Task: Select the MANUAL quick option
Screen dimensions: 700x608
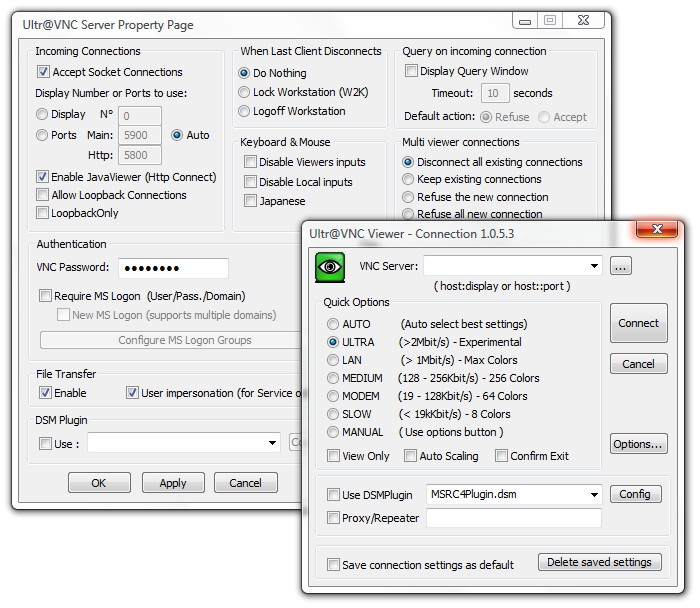Action: pyautogui.click(x=333, y=432)
